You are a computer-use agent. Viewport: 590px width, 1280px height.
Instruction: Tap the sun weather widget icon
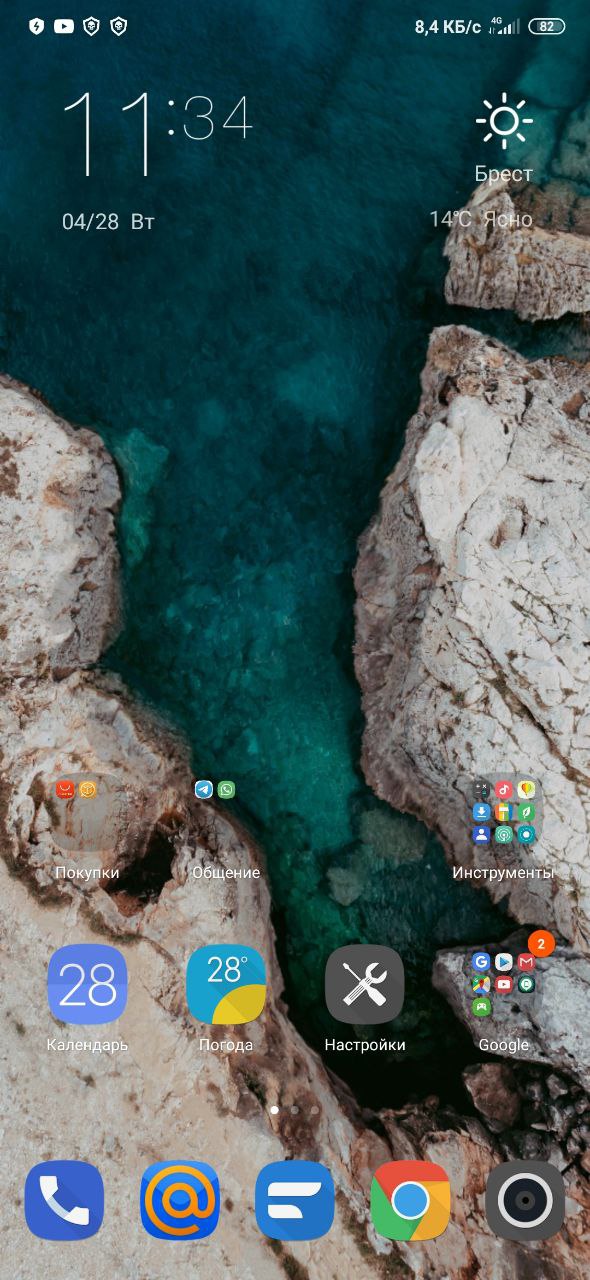[x=504, y=122]
